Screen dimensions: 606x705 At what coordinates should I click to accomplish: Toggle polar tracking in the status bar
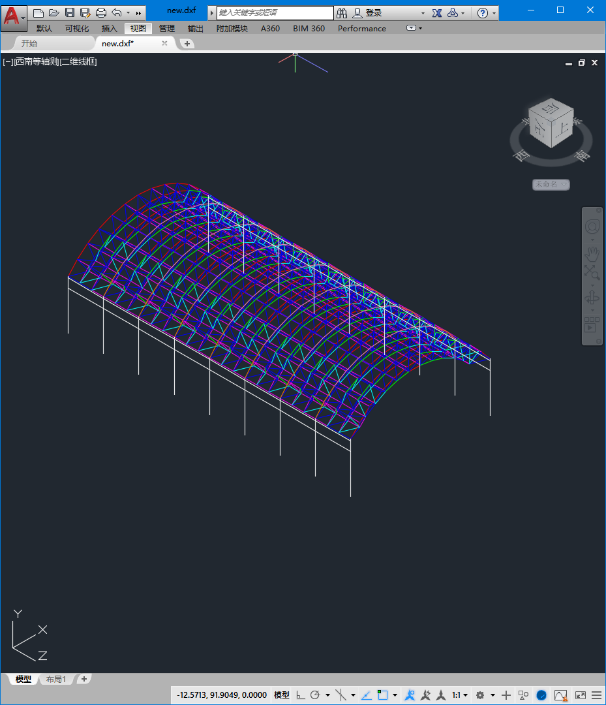pyautogui.click(x=314, y=695)
